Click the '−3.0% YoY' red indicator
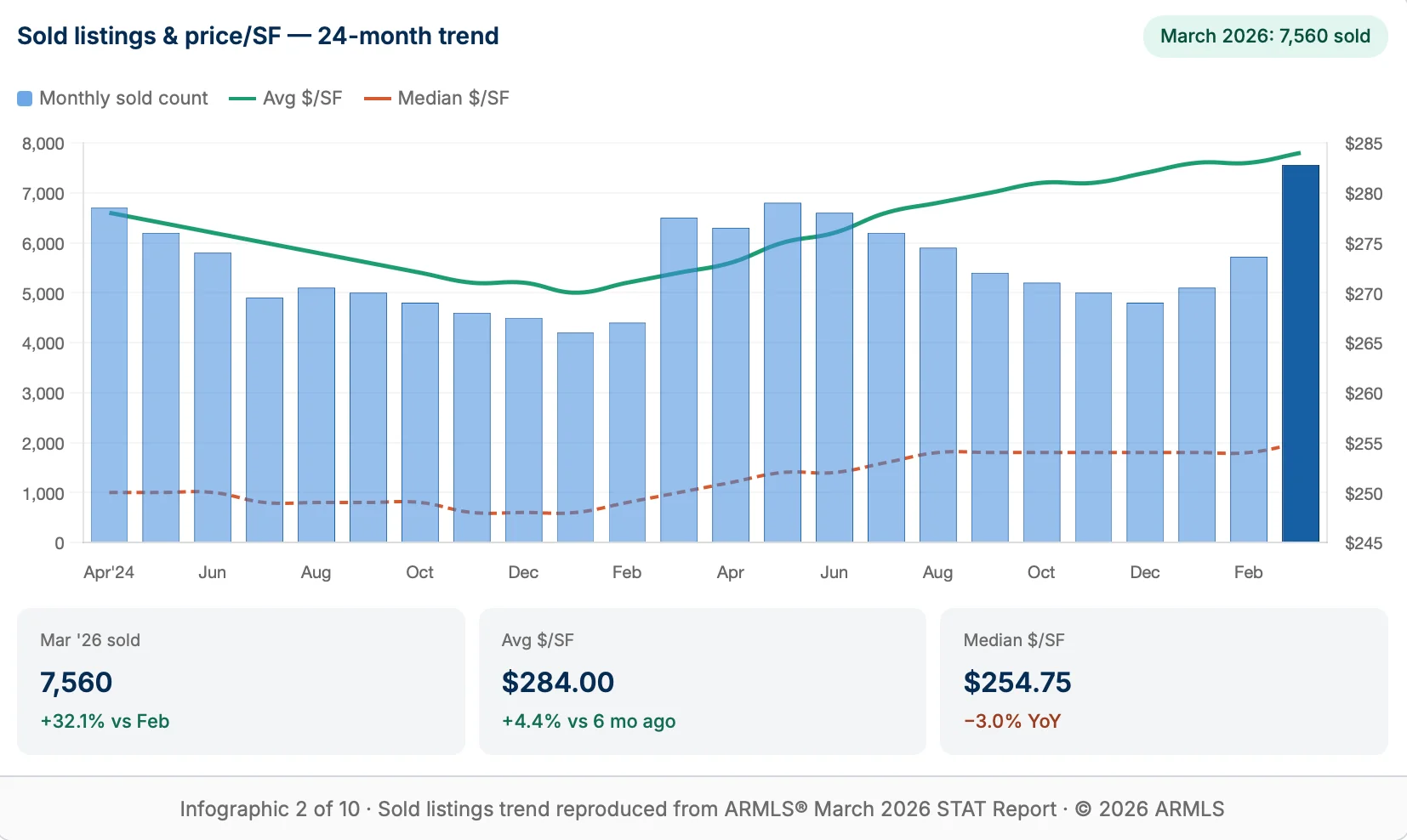The width and height of the screenshot is (1407, 840). coord(1012,721)
